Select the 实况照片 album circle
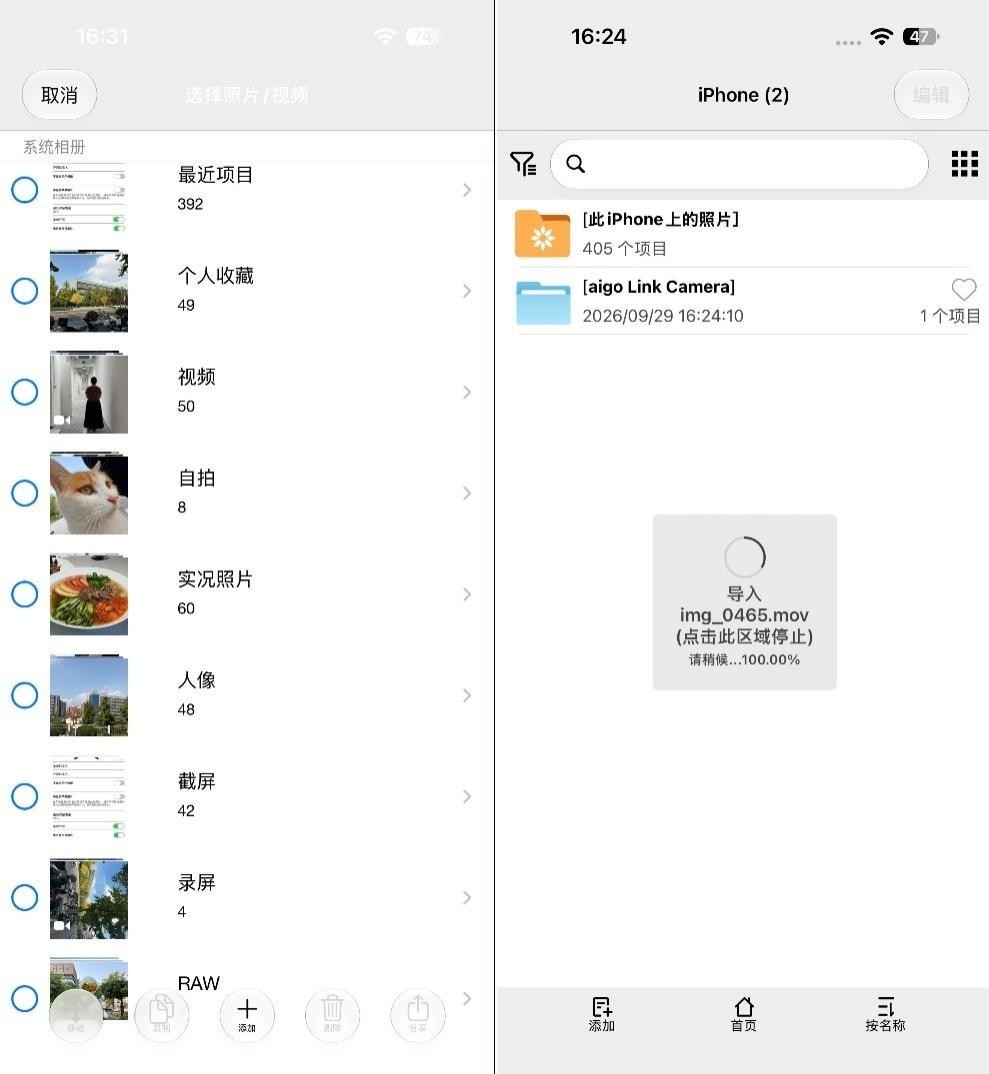Viewport: 989px width, 1074px height. (x=25, y=594)
